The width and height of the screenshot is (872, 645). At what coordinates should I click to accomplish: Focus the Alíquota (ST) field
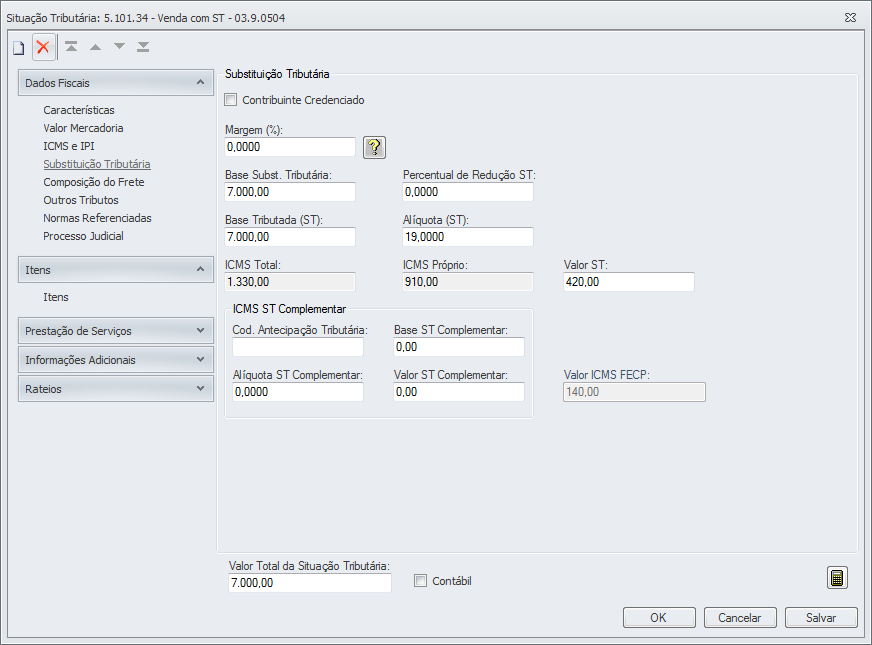468,237
